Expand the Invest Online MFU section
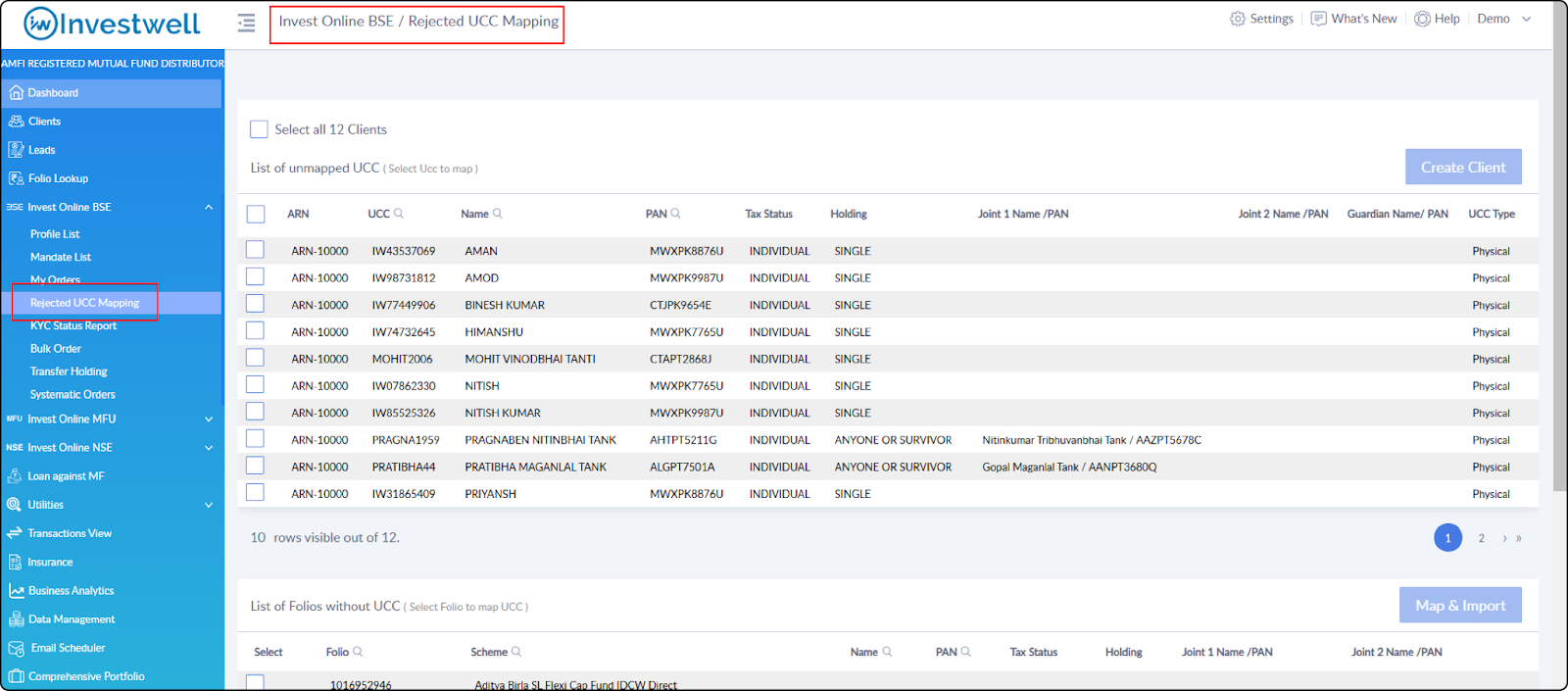The width and height of the screenshot is (1568, 691). click(209, 419)
